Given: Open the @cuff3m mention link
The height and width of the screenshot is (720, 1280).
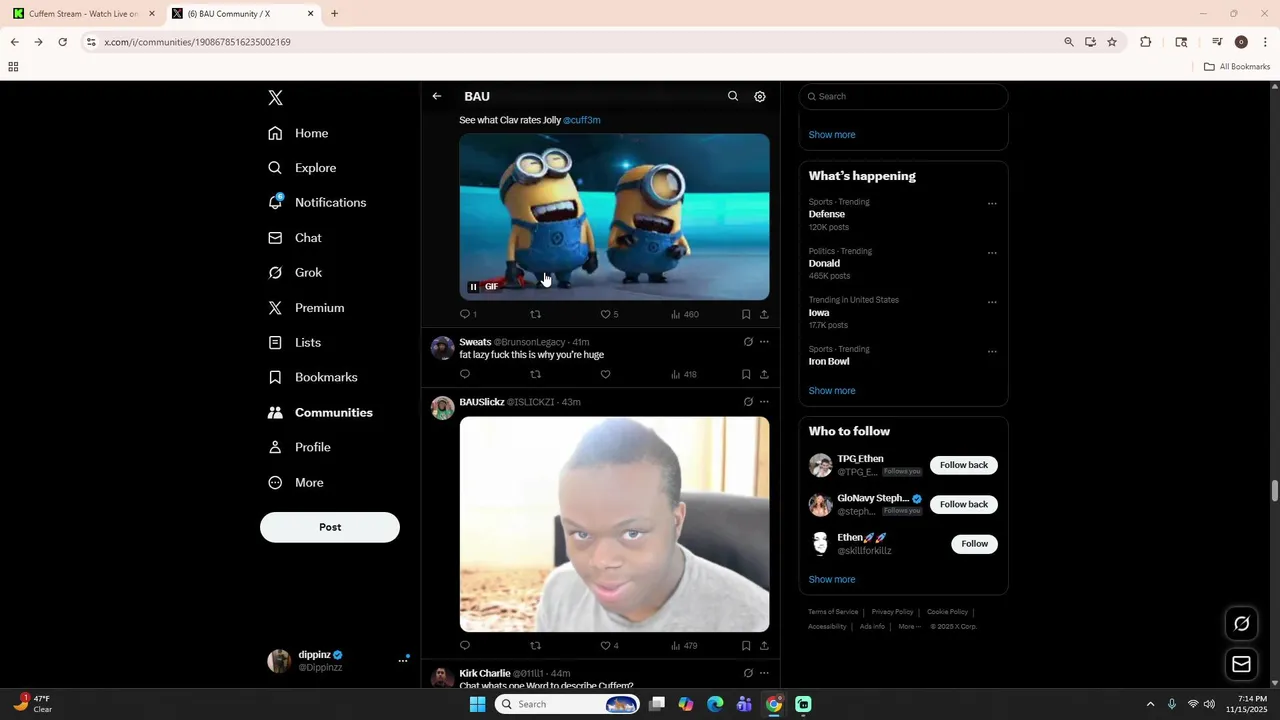Looking at the screenshot, I should (582, 120).
